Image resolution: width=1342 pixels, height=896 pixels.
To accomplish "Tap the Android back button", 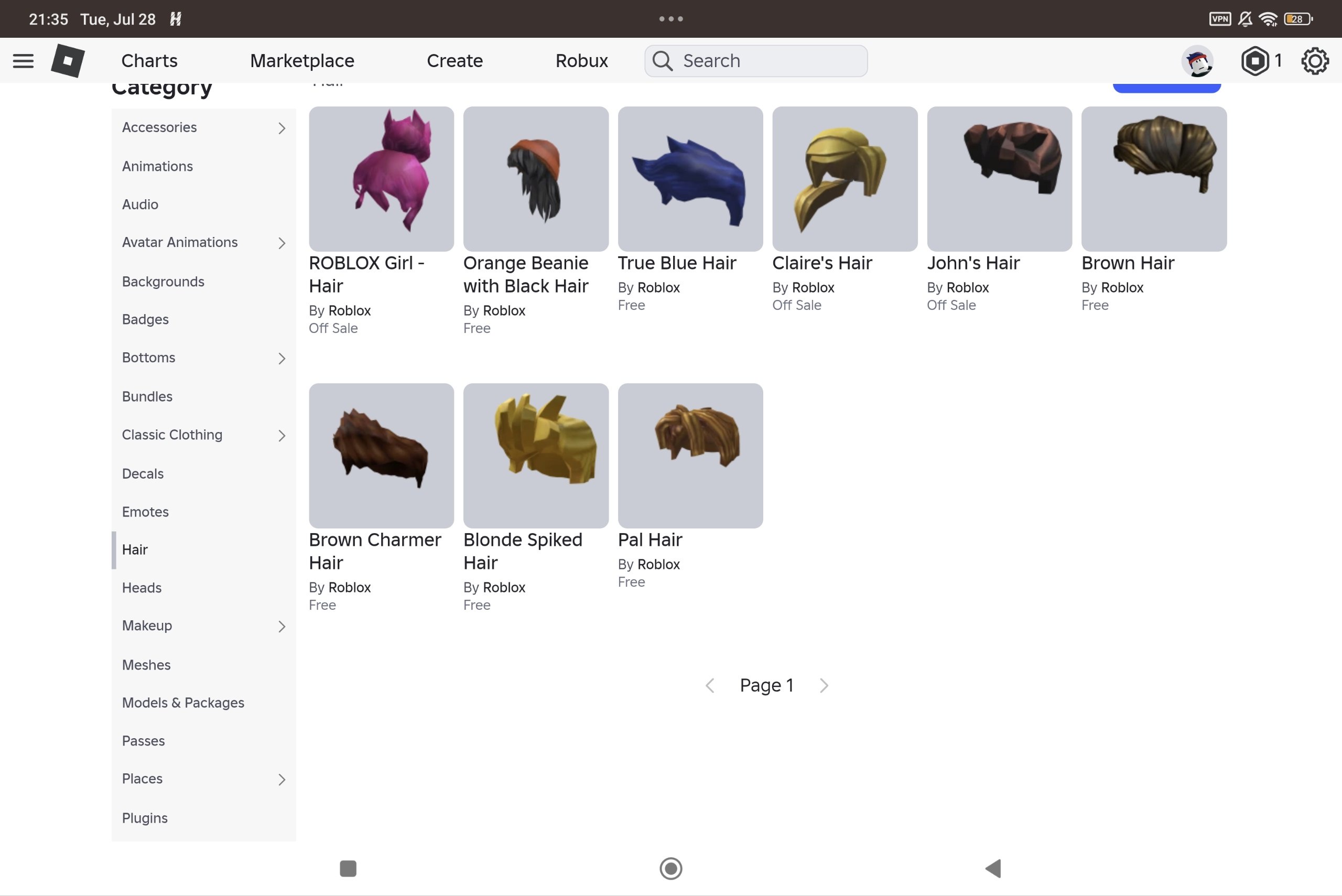I will (993, 868).
